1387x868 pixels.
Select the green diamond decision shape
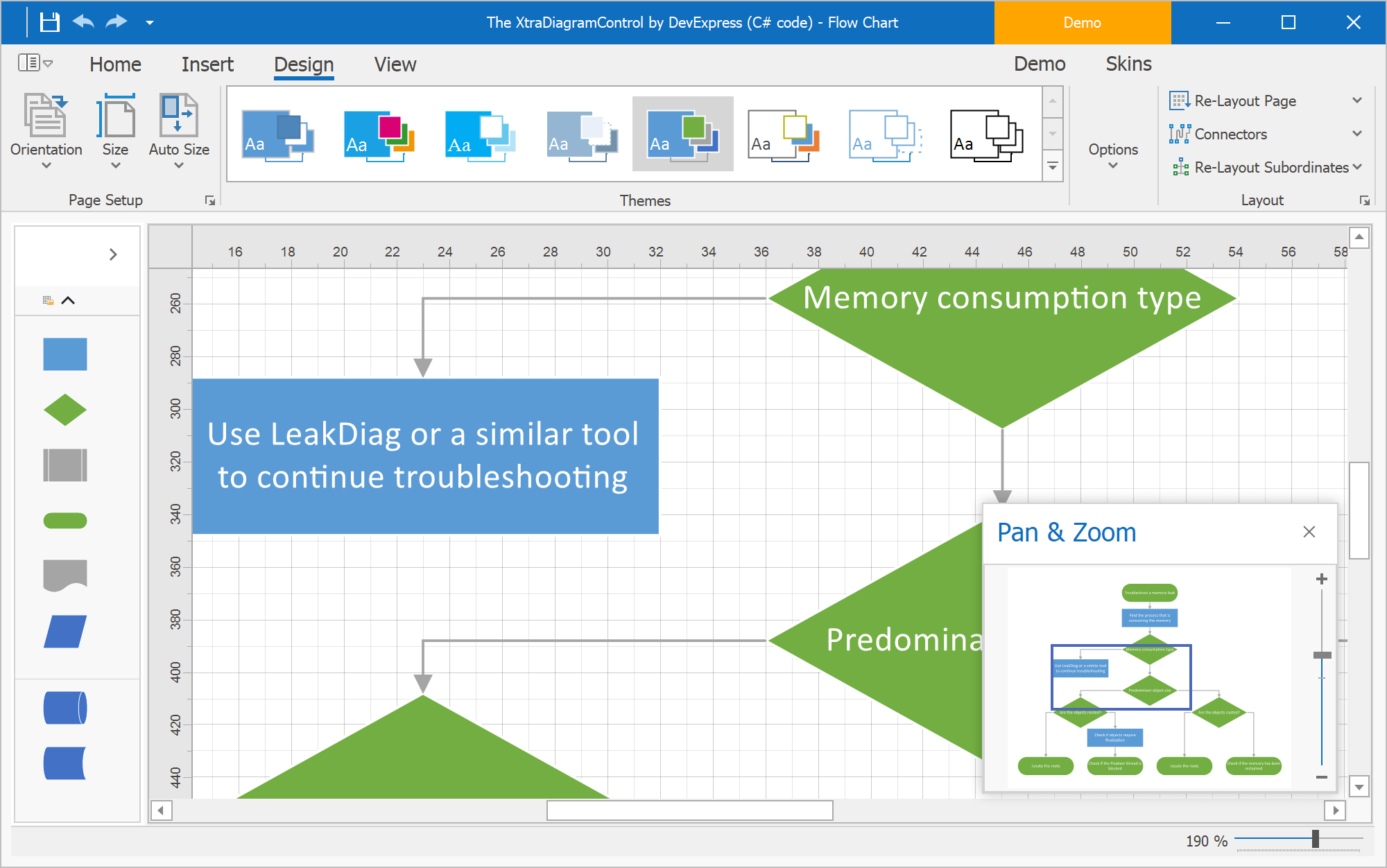tap(65, 410)
